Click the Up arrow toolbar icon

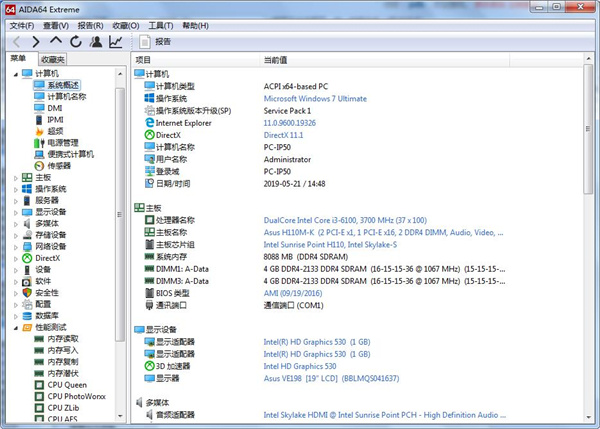pos(56,42)
